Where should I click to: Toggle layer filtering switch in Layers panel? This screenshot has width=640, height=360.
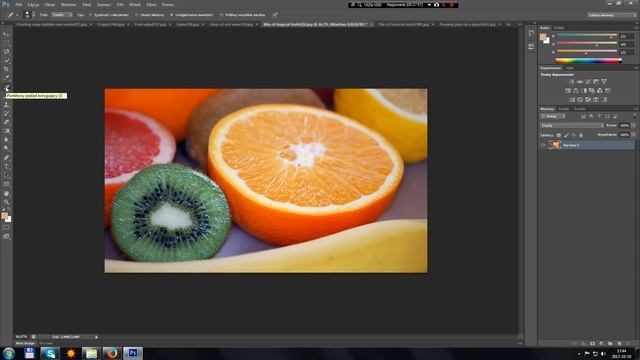coord(634,116)
